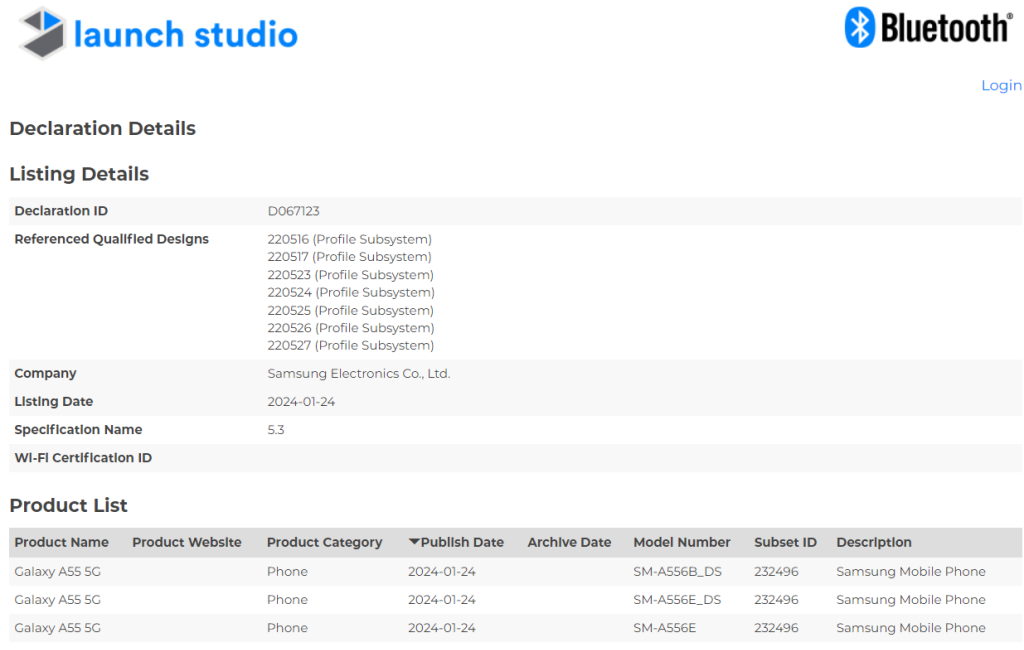Sort table by Model Number header
The width and height of the screenshot is (1024, 650).
(681, 543)
